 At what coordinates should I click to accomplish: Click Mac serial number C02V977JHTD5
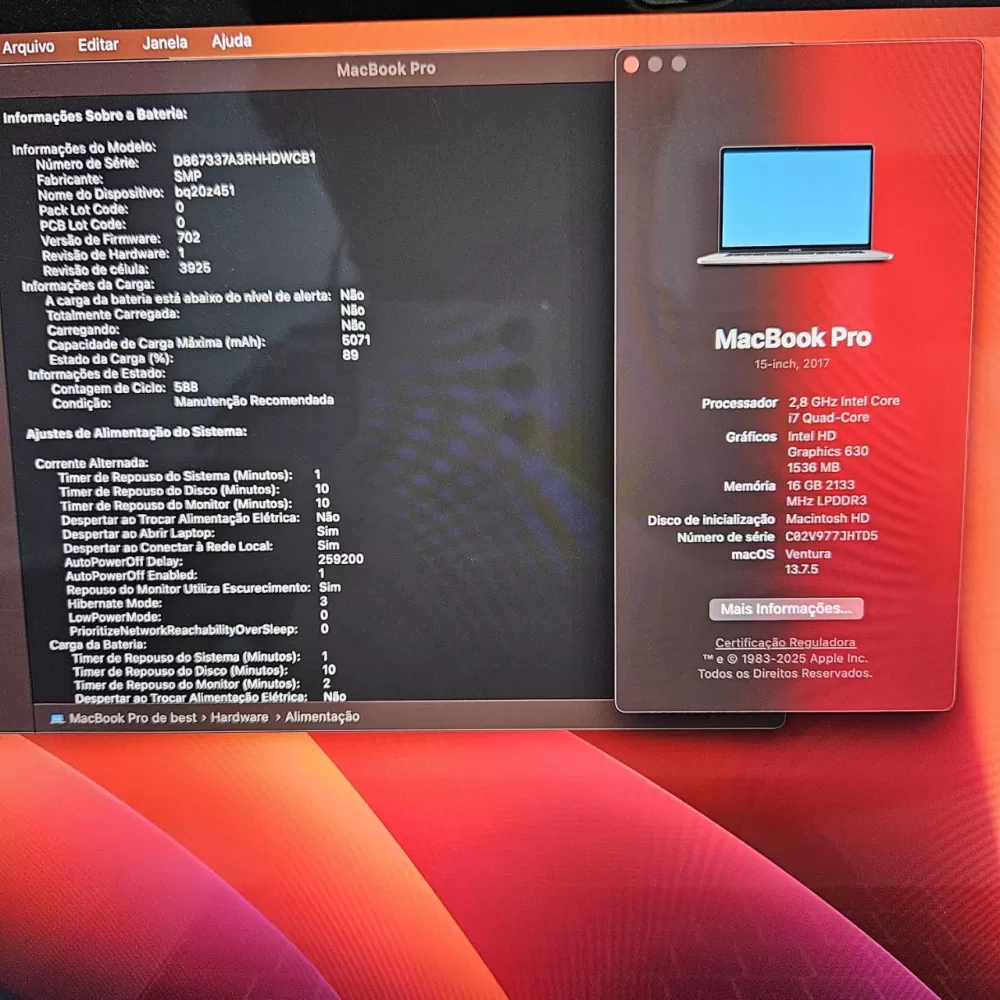[x=832, y=536]
